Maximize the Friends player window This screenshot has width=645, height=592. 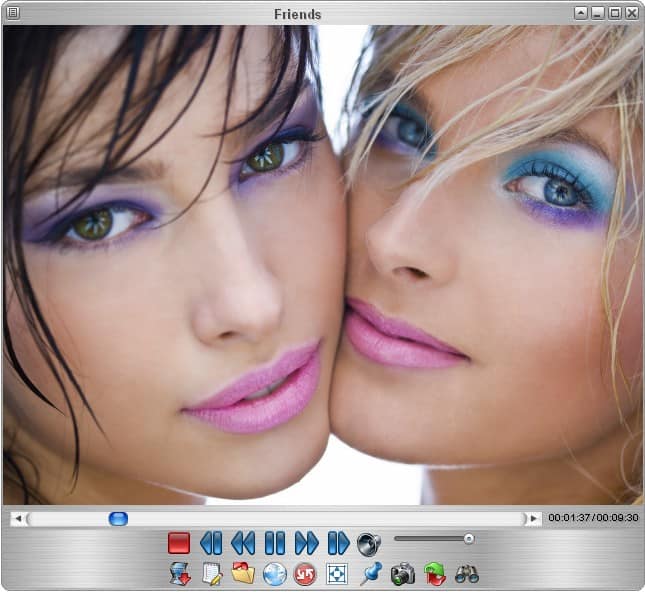coord(615,13)
